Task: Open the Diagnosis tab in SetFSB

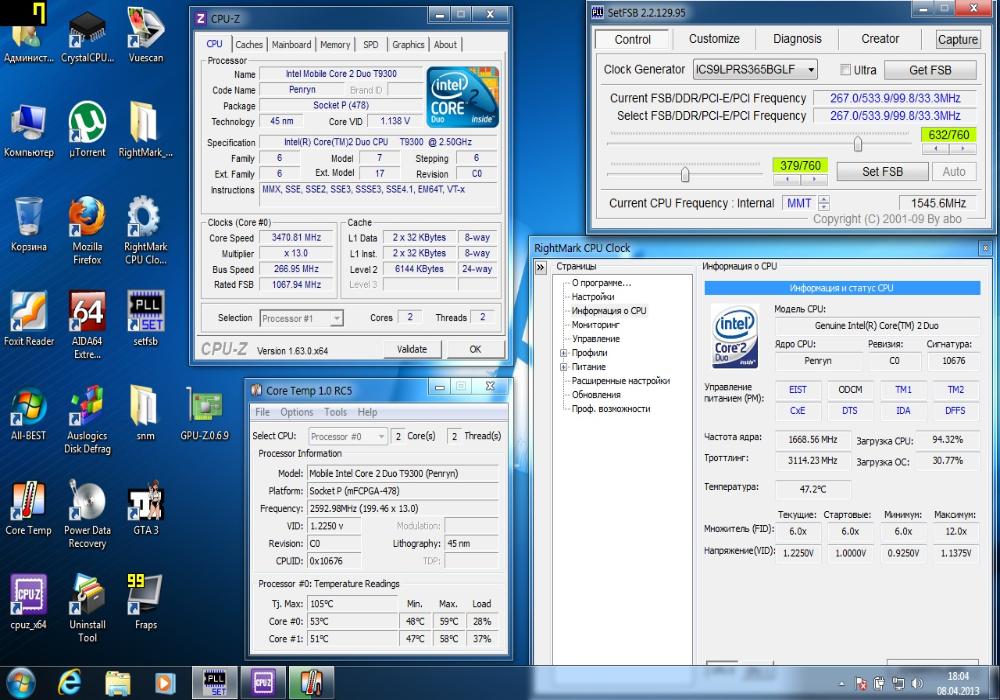Action: point(797,39)
